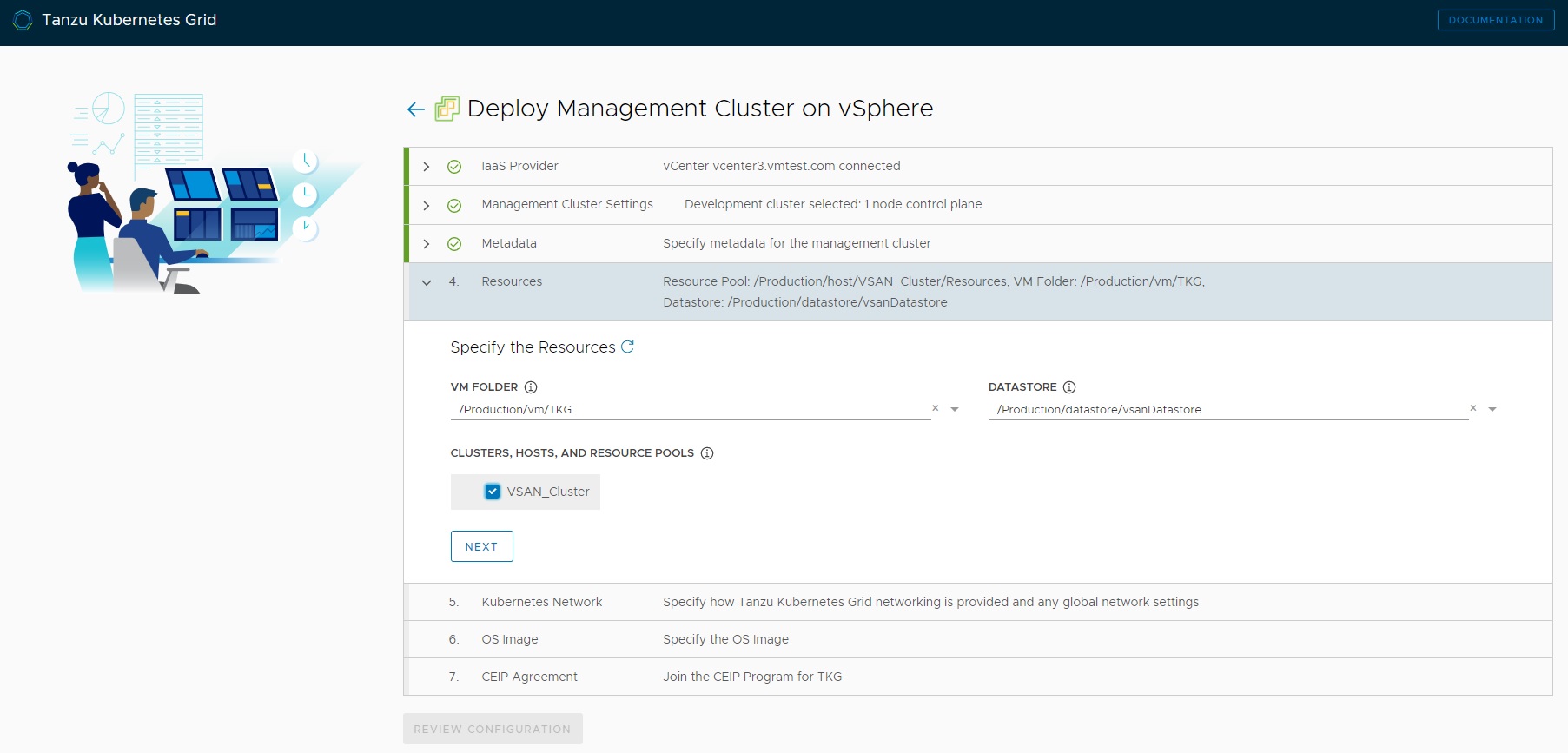This screenshot has width=1568, height=753.
Task: Go back using the left arrow icon
Action: tap(416, 109)
